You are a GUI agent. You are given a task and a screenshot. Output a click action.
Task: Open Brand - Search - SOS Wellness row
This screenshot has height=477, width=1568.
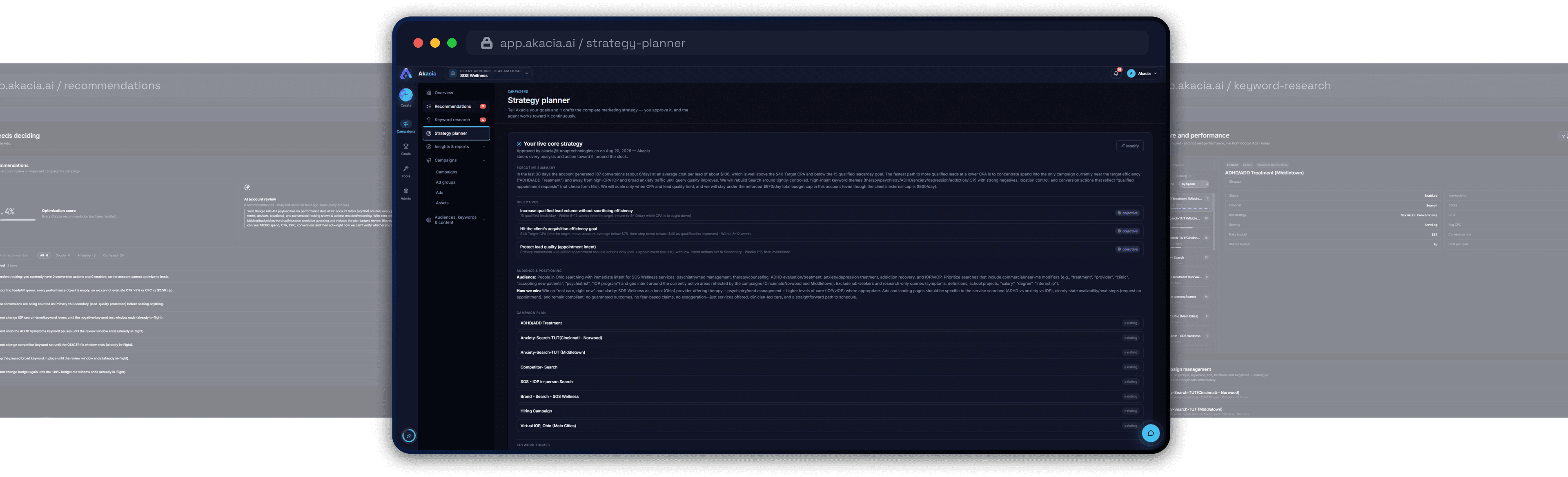pyautogui.click(x=830, y=397)
